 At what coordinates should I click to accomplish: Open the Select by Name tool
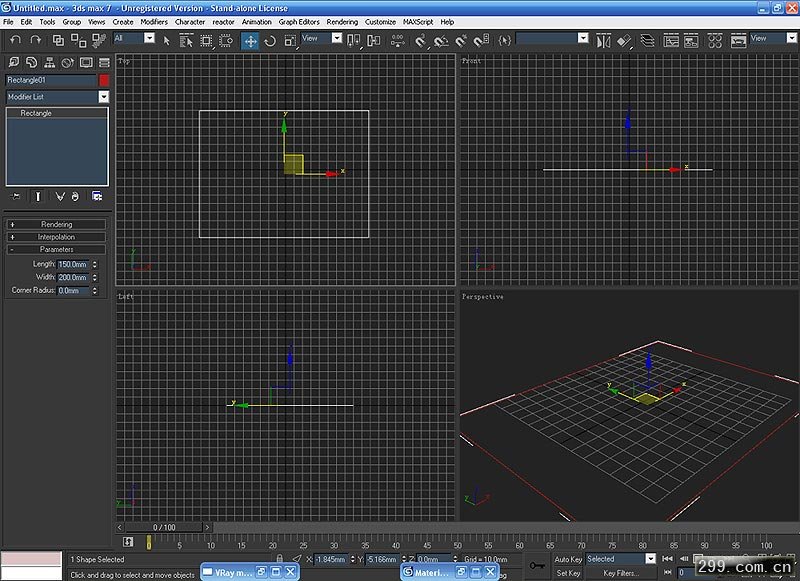click(x=186, y=41)
